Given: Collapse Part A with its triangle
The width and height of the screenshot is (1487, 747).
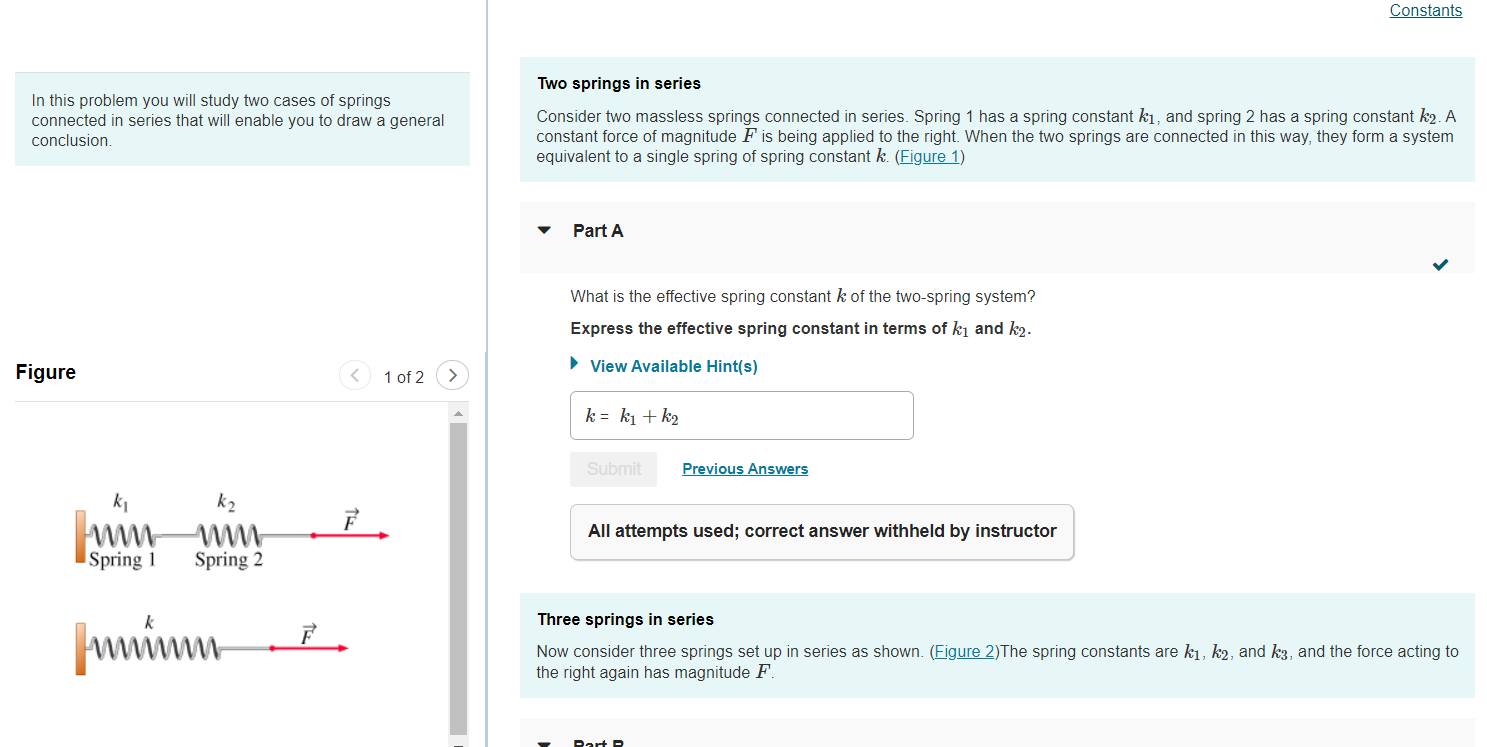Looking at the screenshot, I should 544,230.
